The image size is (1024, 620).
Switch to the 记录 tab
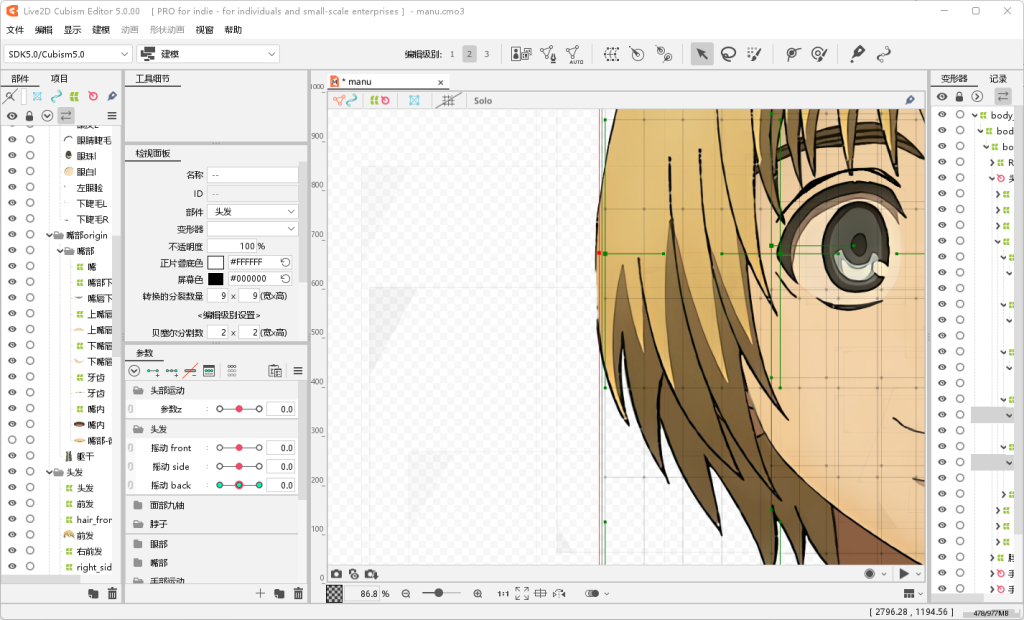point(998,78)
